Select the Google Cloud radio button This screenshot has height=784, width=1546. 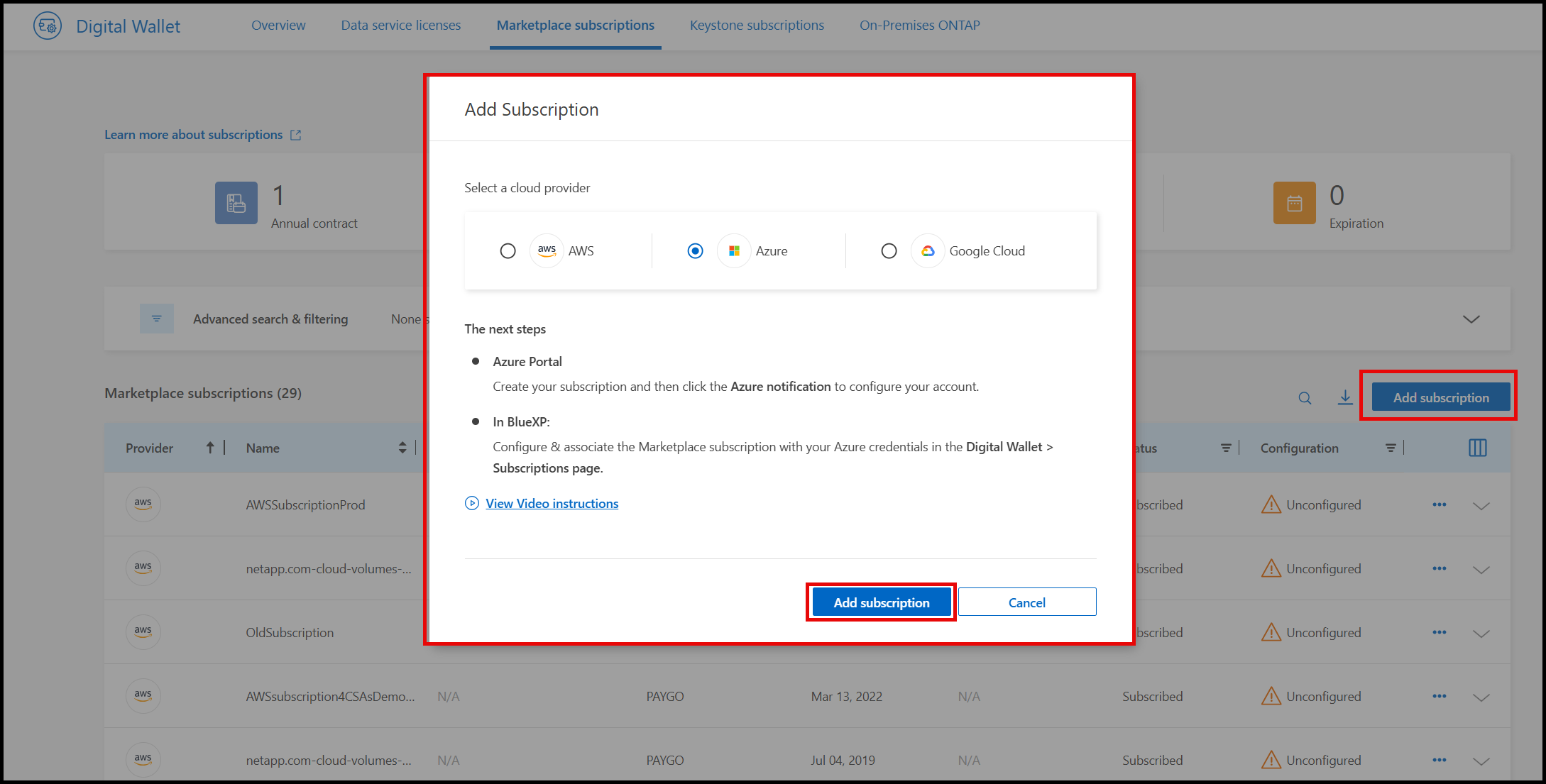889,250
